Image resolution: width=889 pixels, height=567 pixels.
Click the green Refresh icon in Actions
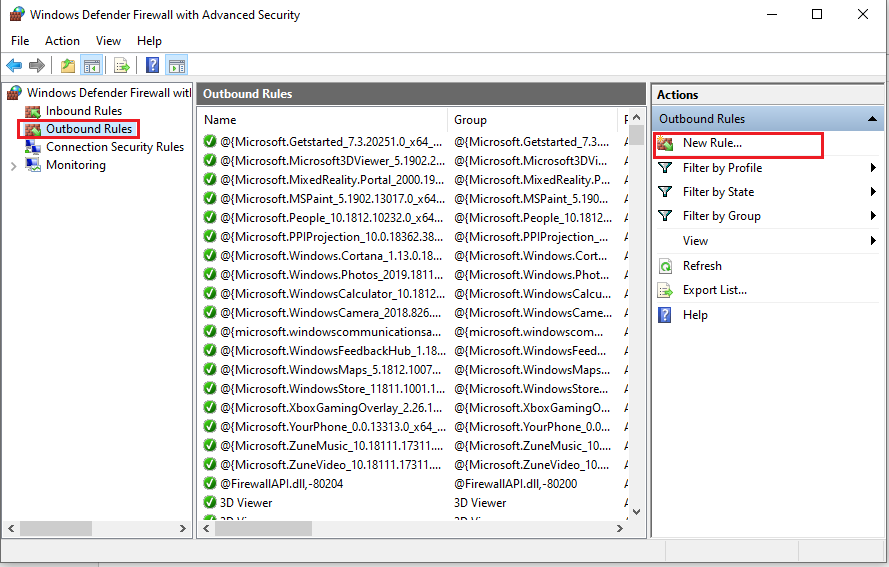(665, 266)
